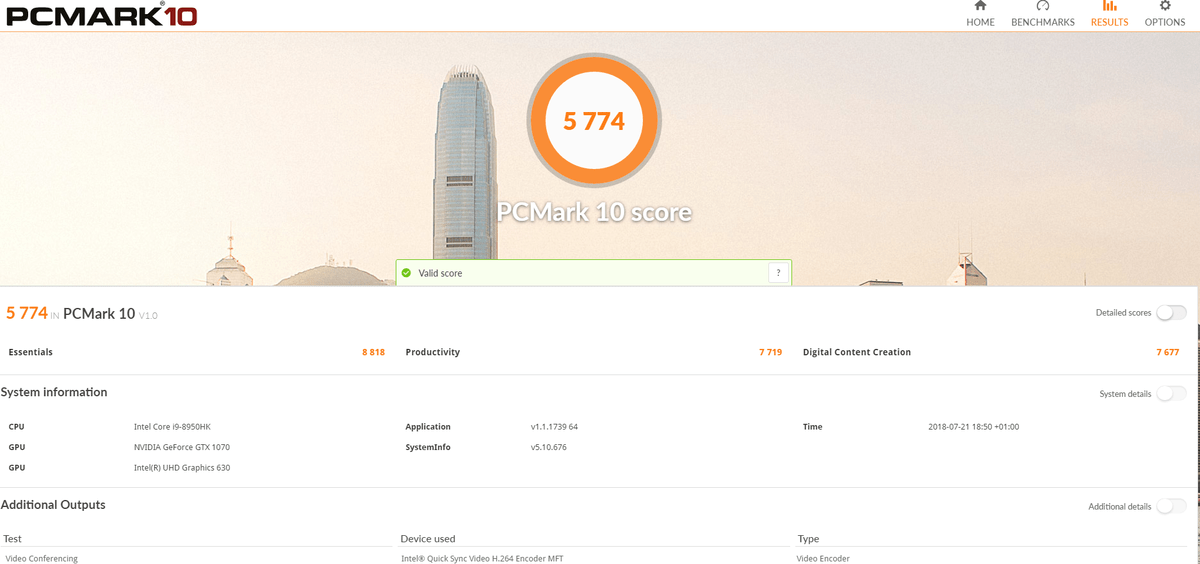
Task: Click the Home house icon
Action: [980, 6]
